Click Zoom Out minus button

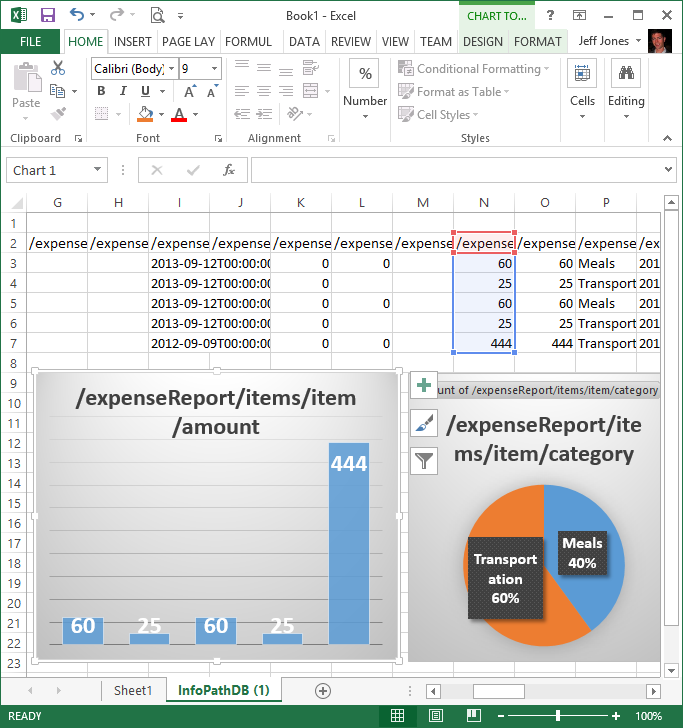[501, 716]
